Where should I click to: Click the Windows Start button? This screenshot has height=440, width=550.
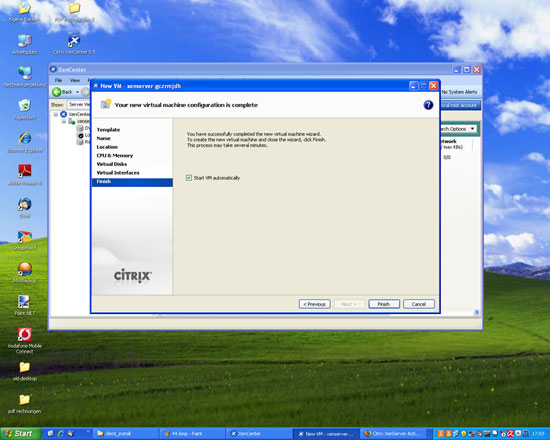click(20, 433)
